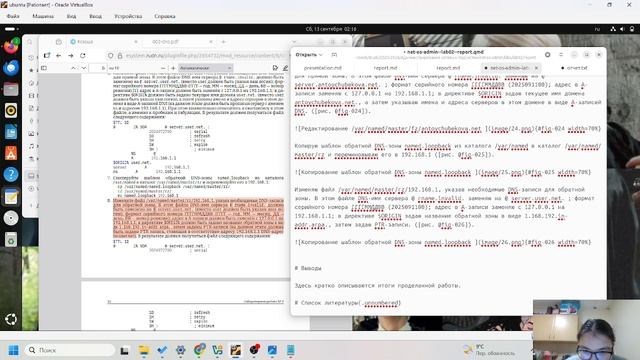Screen dimensions: 640x360
Task: Open Windows Task View button
Action: click(124, 350)
